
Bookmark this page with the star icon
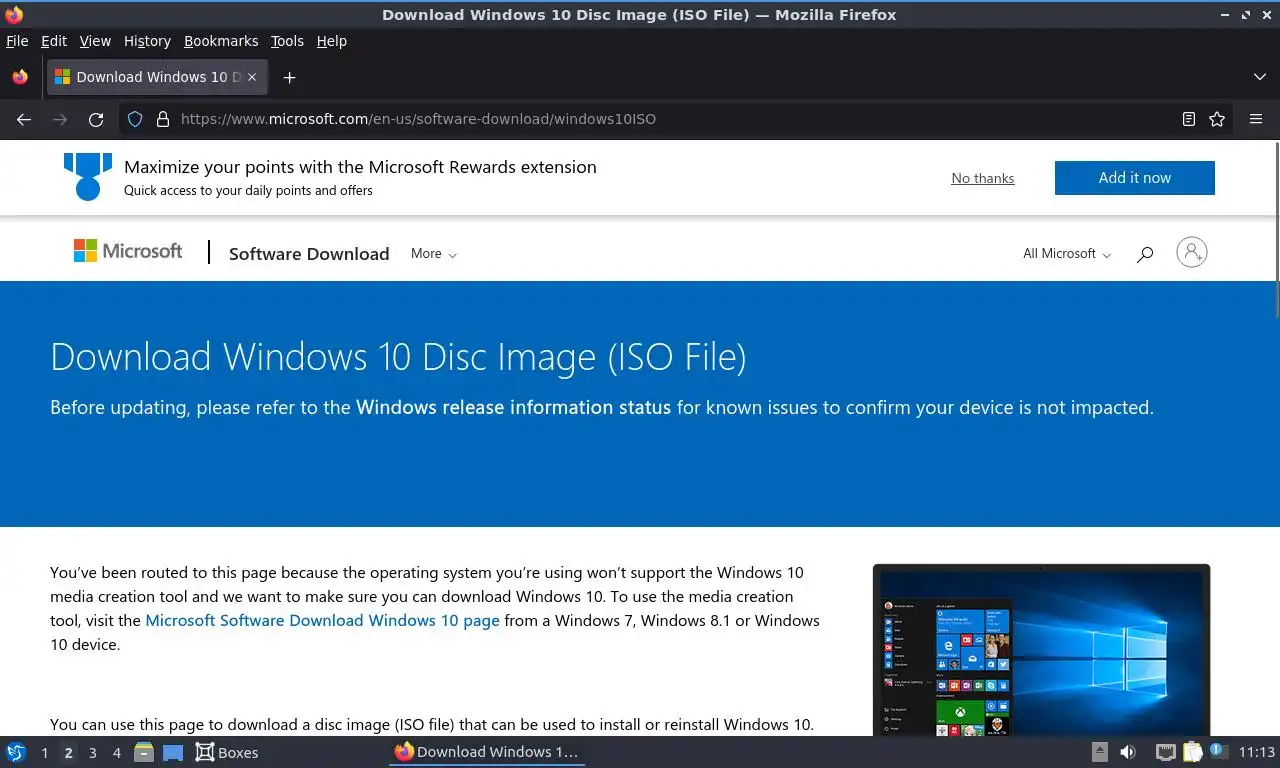point(1217,119)
